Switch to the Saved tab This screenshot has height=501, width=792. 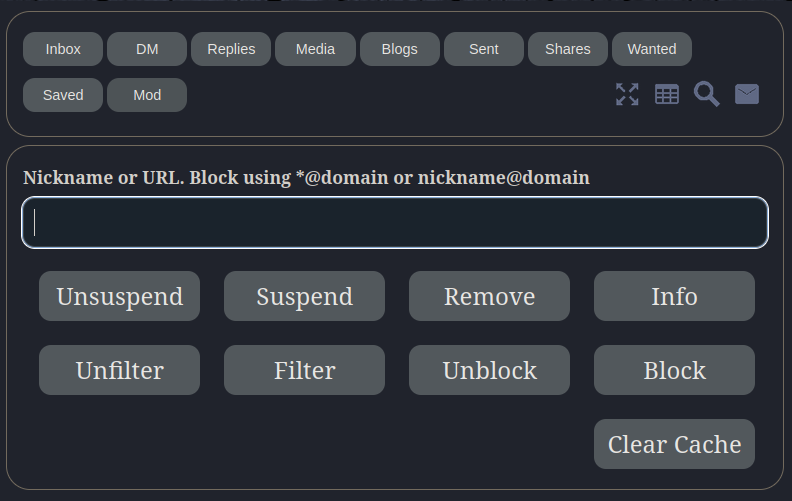pos(63,95)
